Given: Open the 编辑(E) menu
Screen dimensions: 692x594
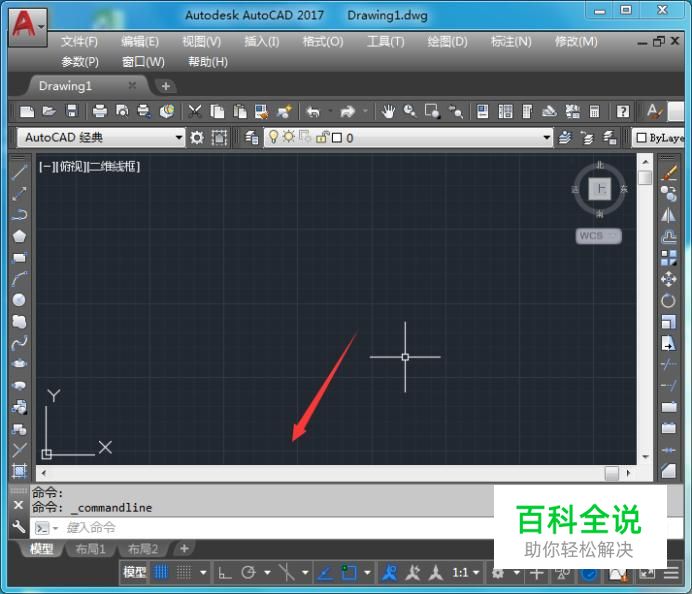Looking at the screenshot, I should click(x=140, y=41).
